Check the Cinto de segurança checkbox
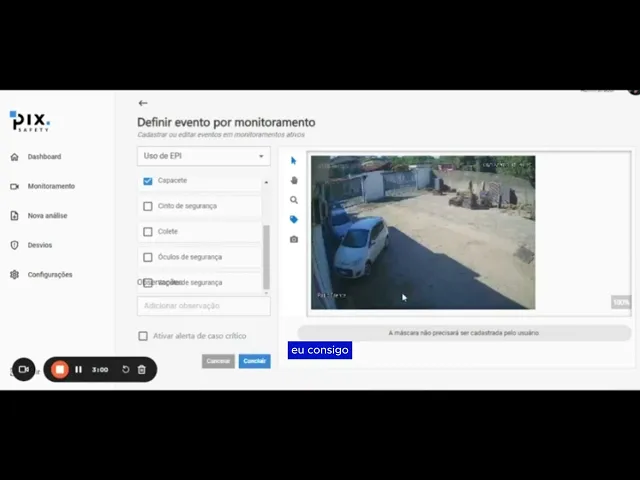Screen dimensions: 640x480 click(148, 206)
